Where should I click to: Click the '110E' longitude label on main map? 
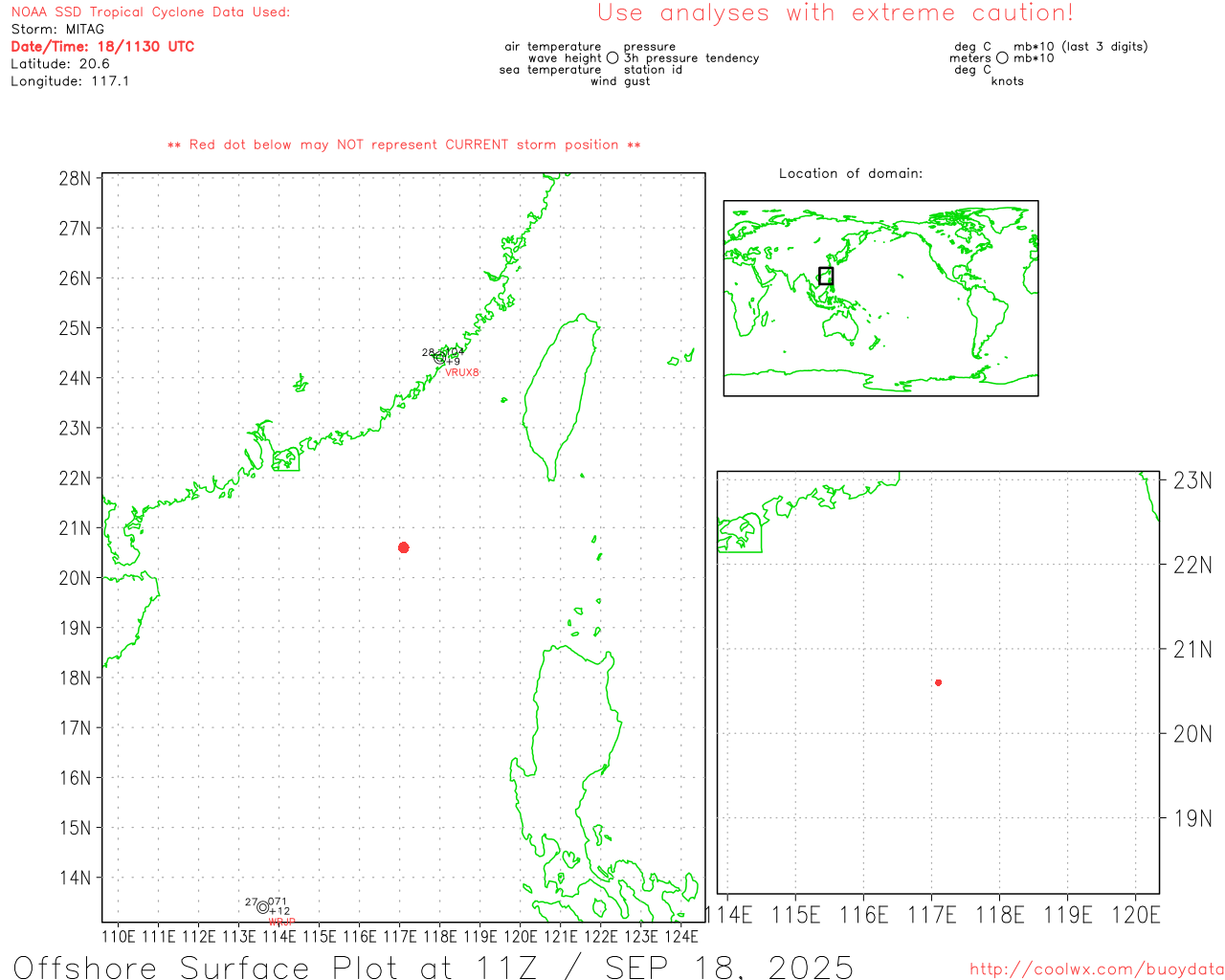point(119,936)
